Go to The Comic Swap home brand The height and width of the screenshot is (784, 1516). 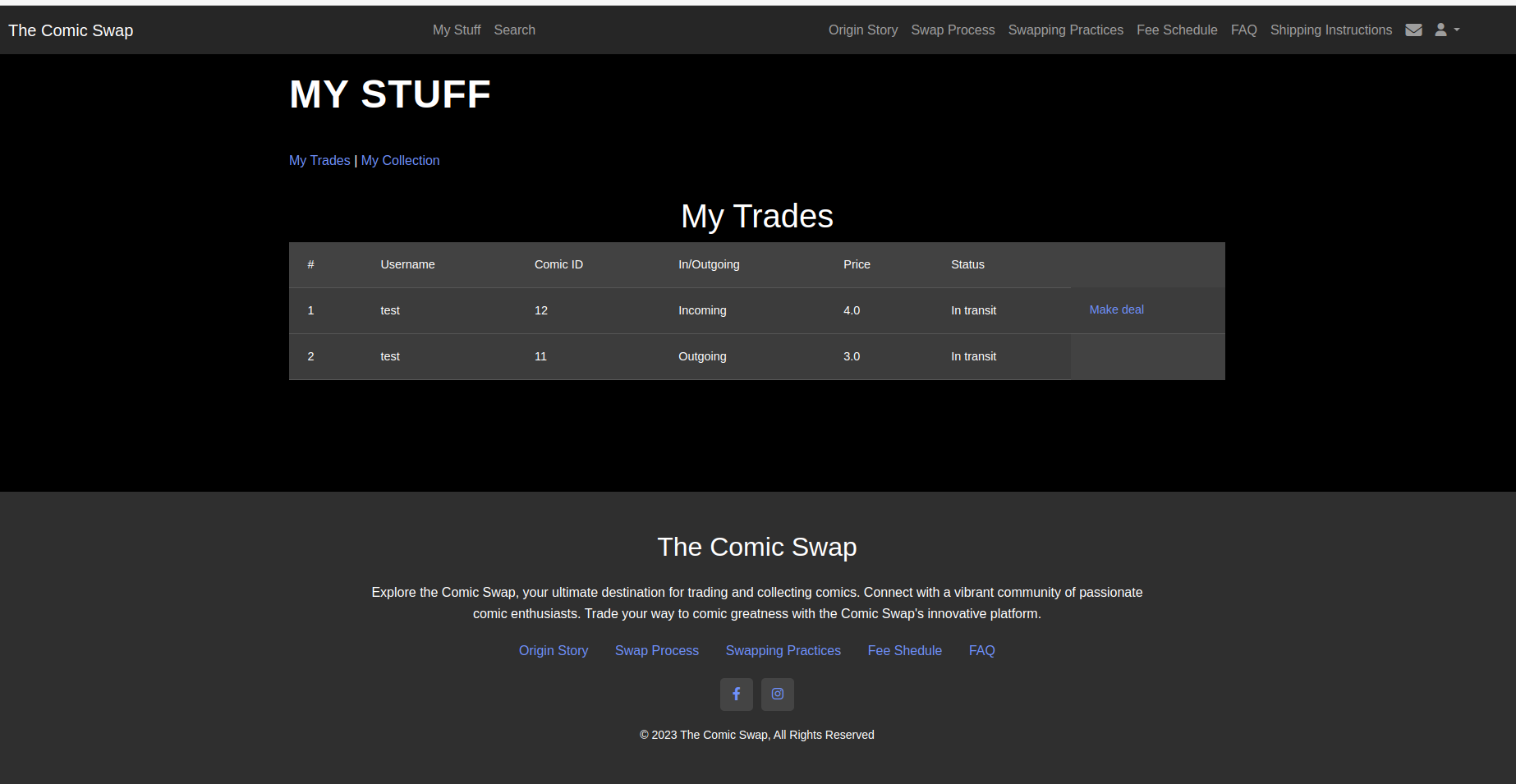tap(71, 30)
